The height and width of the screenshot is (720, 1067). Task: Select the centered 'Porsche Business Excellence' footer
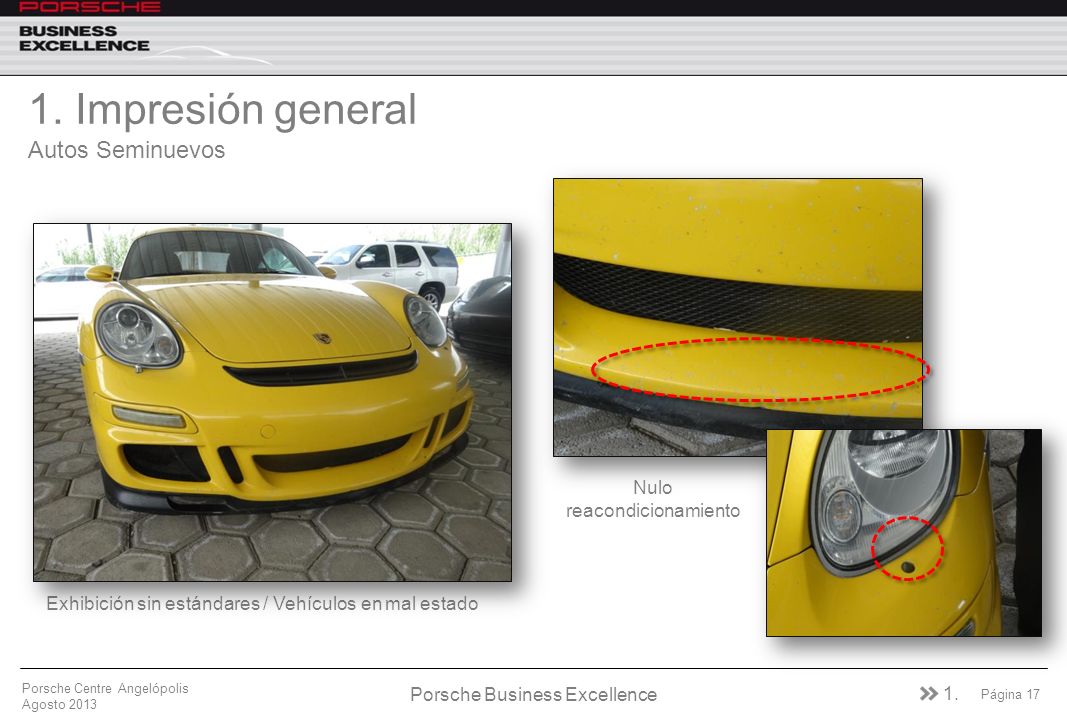(534, 694)
